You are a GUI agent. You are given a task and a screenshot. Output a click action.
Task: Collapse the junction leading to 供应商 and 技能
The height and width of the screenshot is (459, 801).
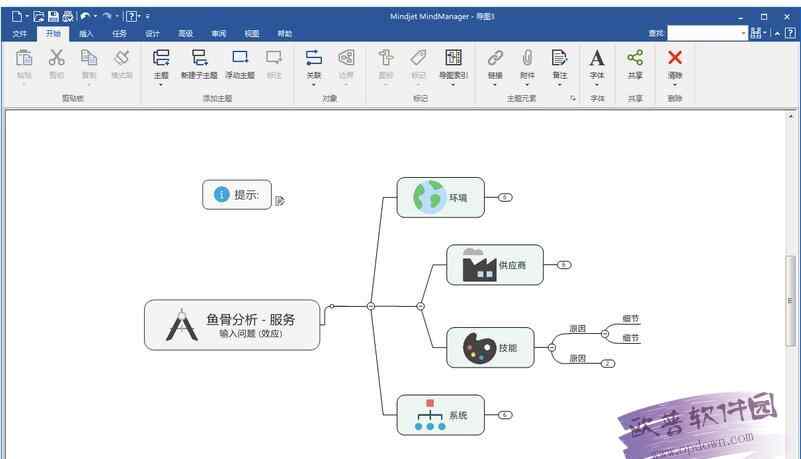coord(420,306)
